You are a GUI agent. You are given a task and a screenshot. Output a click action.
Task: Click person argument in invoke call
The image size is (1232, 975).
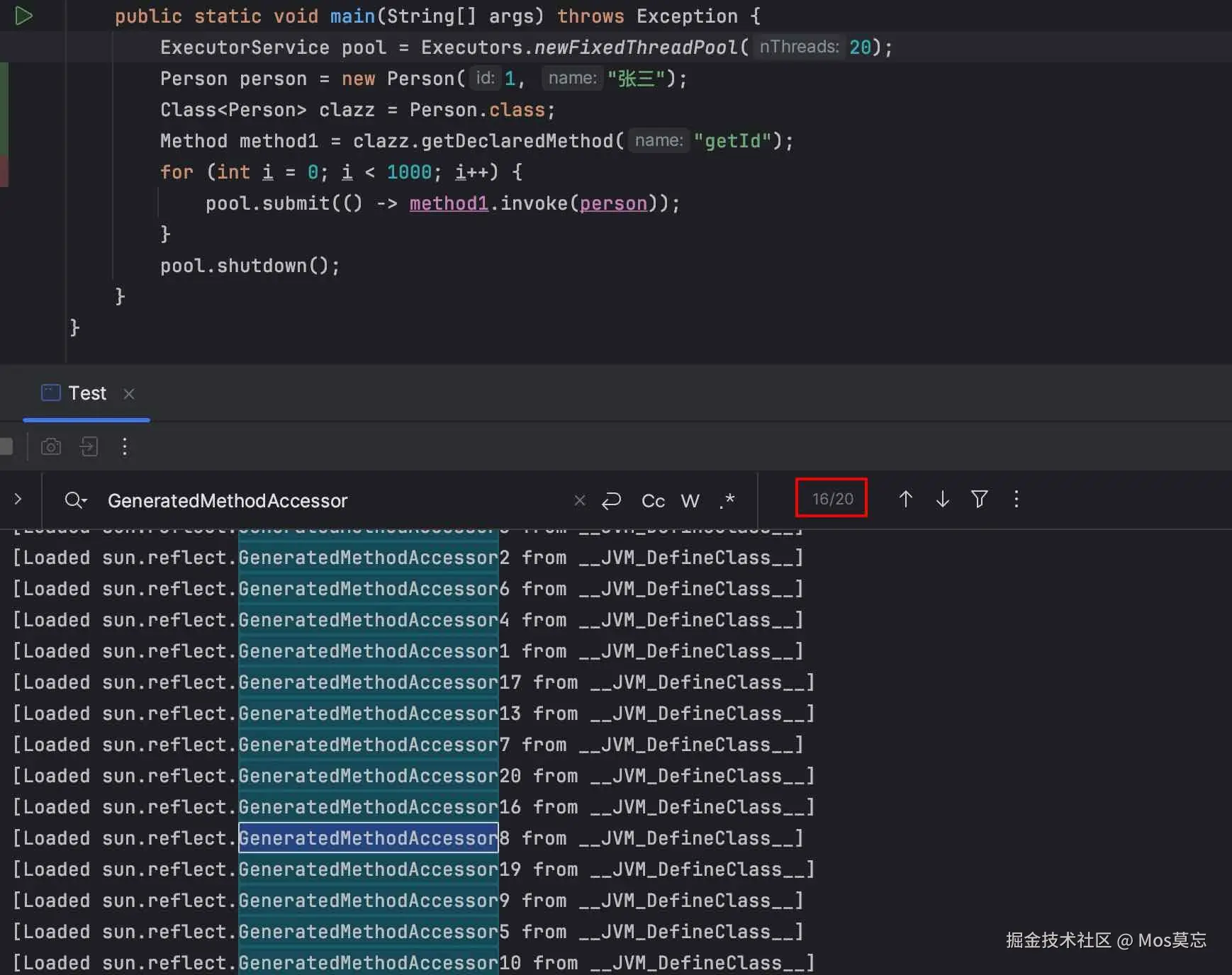(613, 203)
